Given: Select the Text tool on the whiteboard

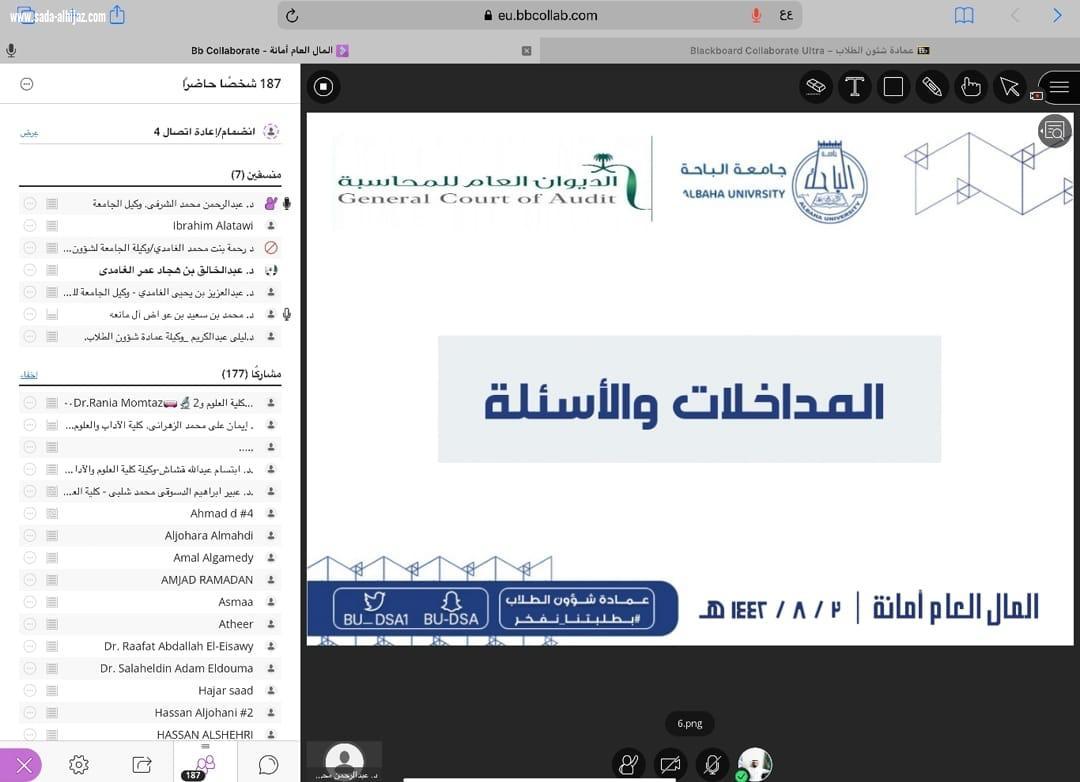Looking at the screenshot, I should pos(855,87).
